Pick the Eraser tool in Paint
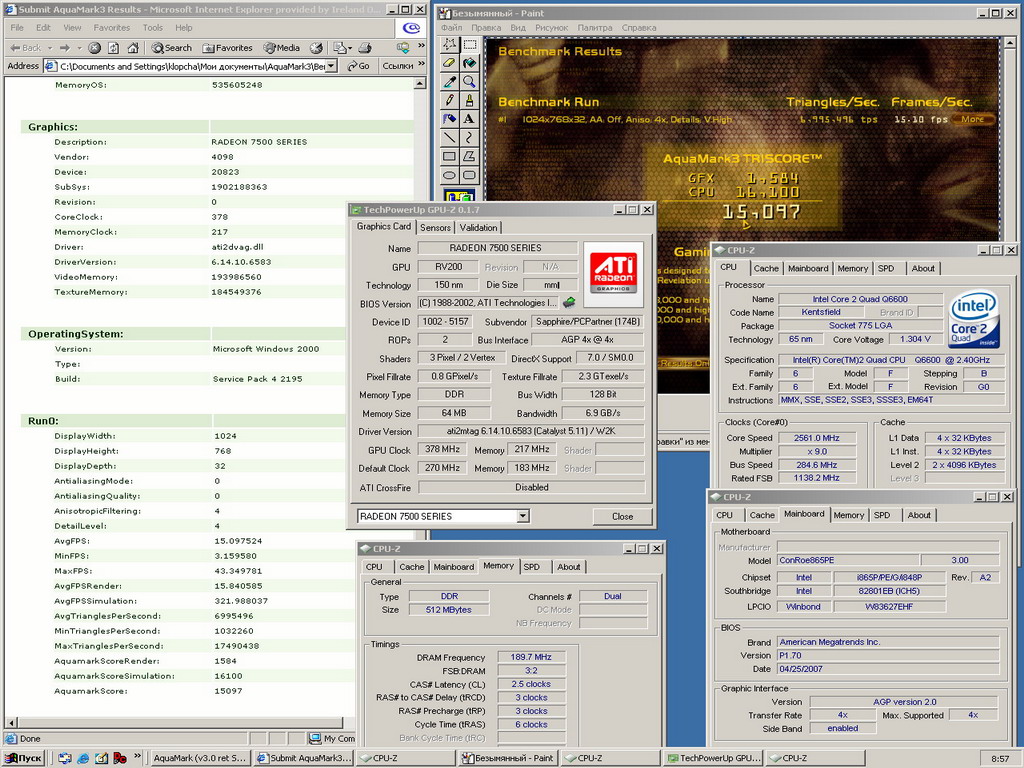The image size is (1024, 768). (x=449, y=63)
